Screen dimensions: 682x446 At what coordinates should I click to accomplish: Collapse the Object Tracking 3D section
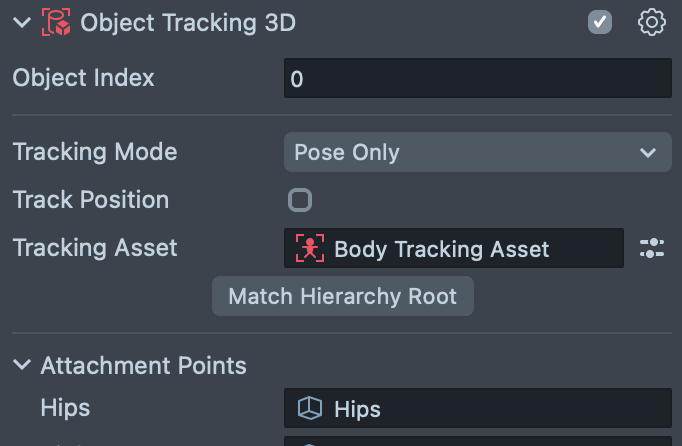coord(22,23)
